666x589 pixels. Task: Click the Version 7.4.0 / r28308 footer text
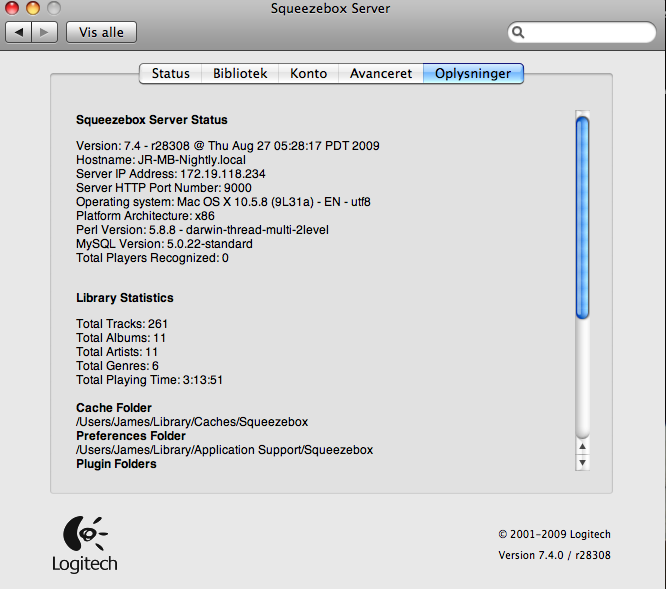554,555
